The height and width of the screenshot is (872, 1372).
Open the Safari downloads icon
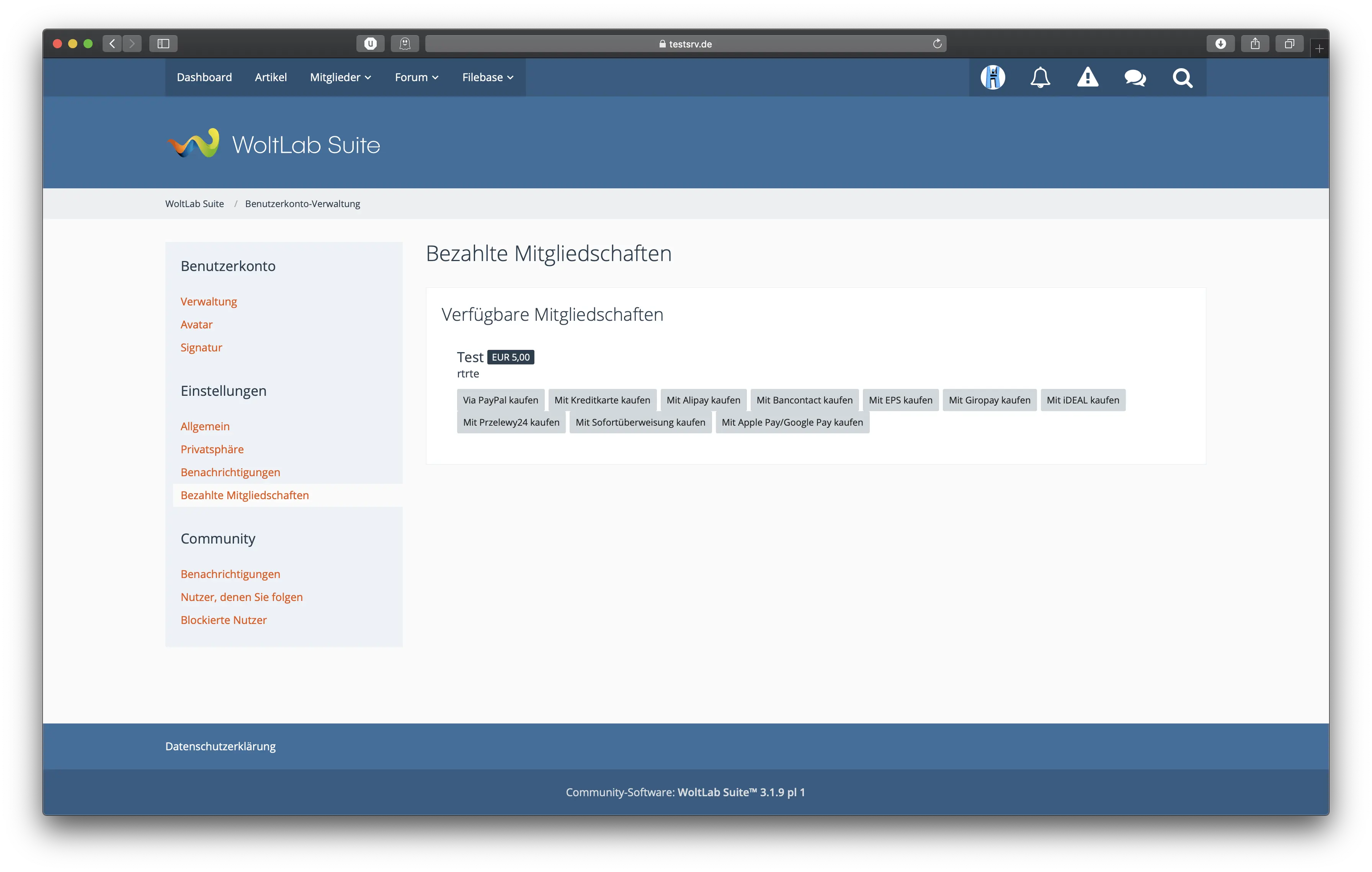(x=1220, y=44)
